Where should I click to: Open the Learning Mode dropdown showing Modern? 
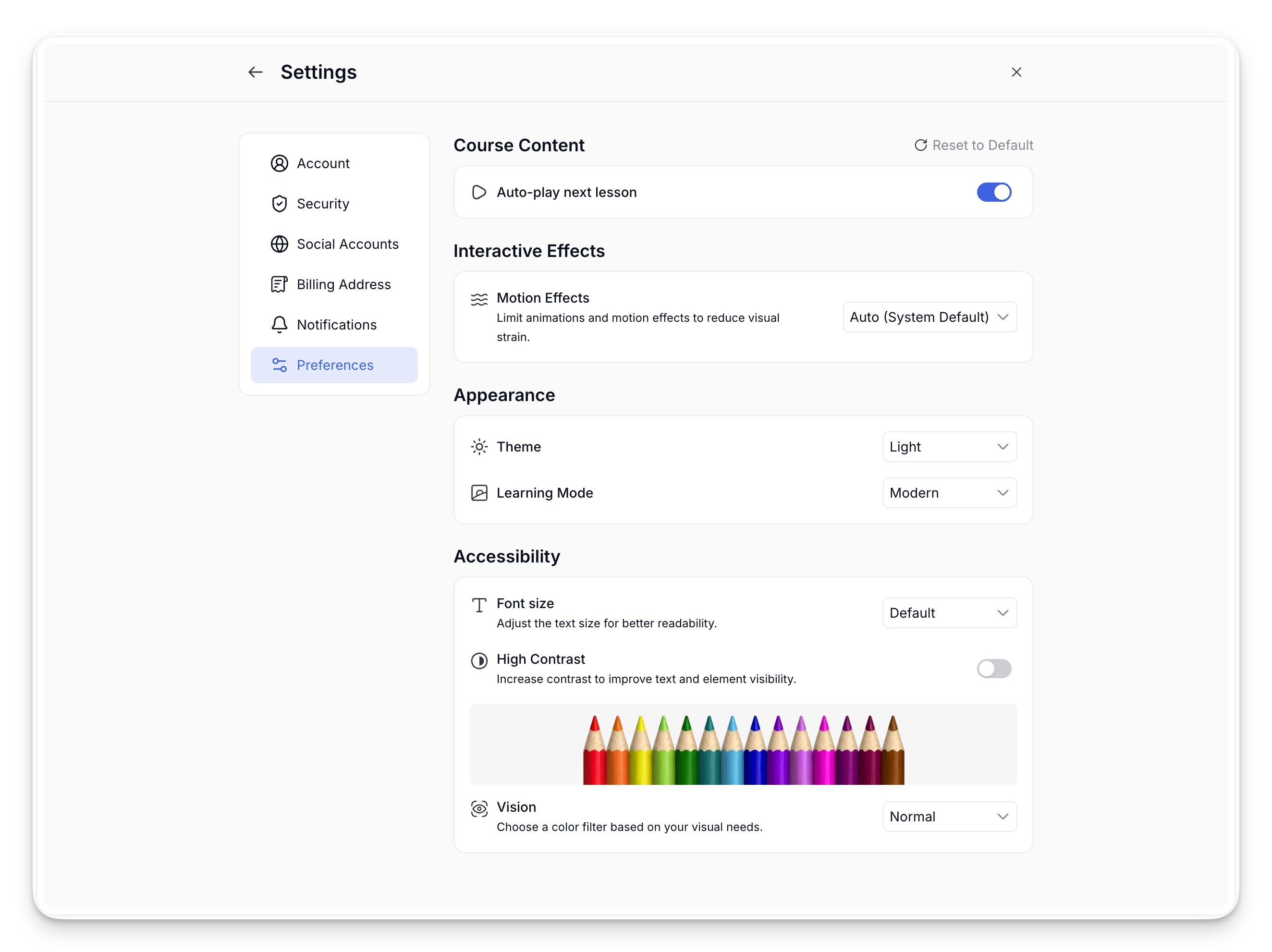(x=949, y=493)
